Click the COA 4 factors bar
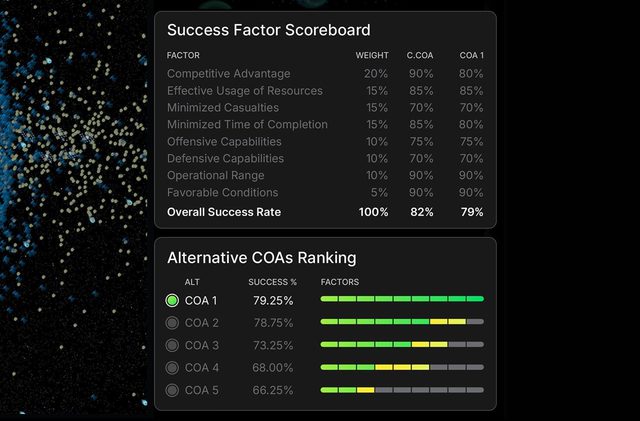This screenshot has height=421, width=640. coord(401,367)
